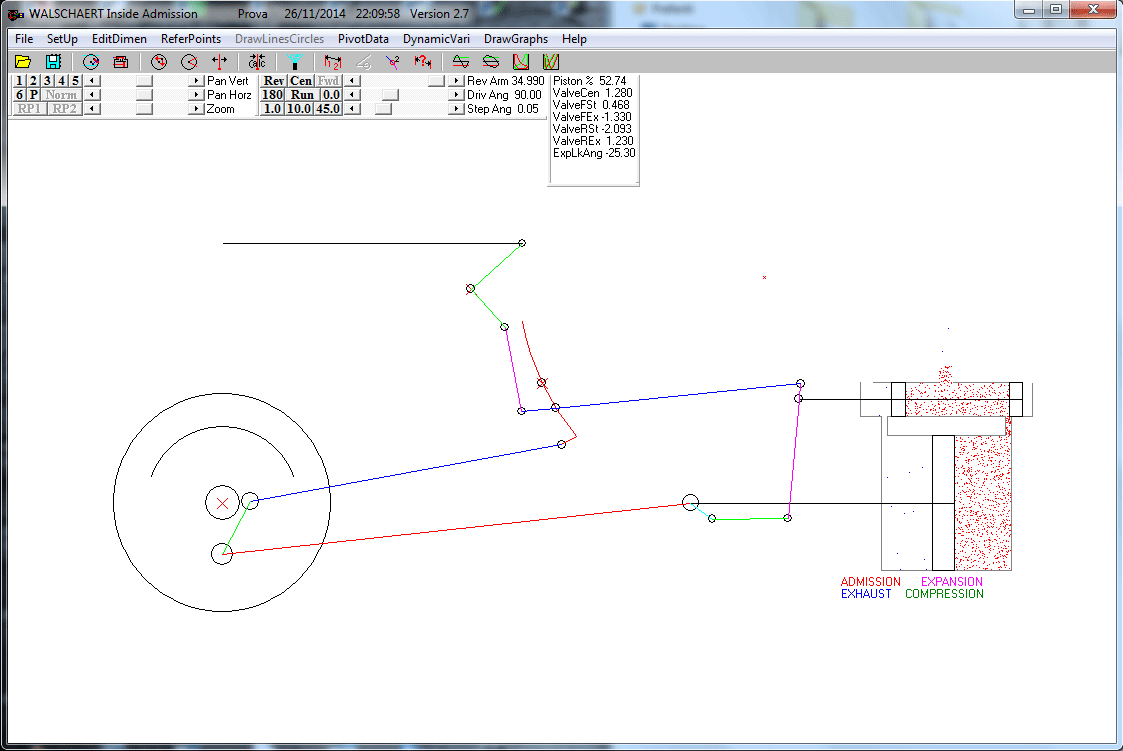Open file with the yellow folder icon

pyautogui.click(x=23, y=62)
